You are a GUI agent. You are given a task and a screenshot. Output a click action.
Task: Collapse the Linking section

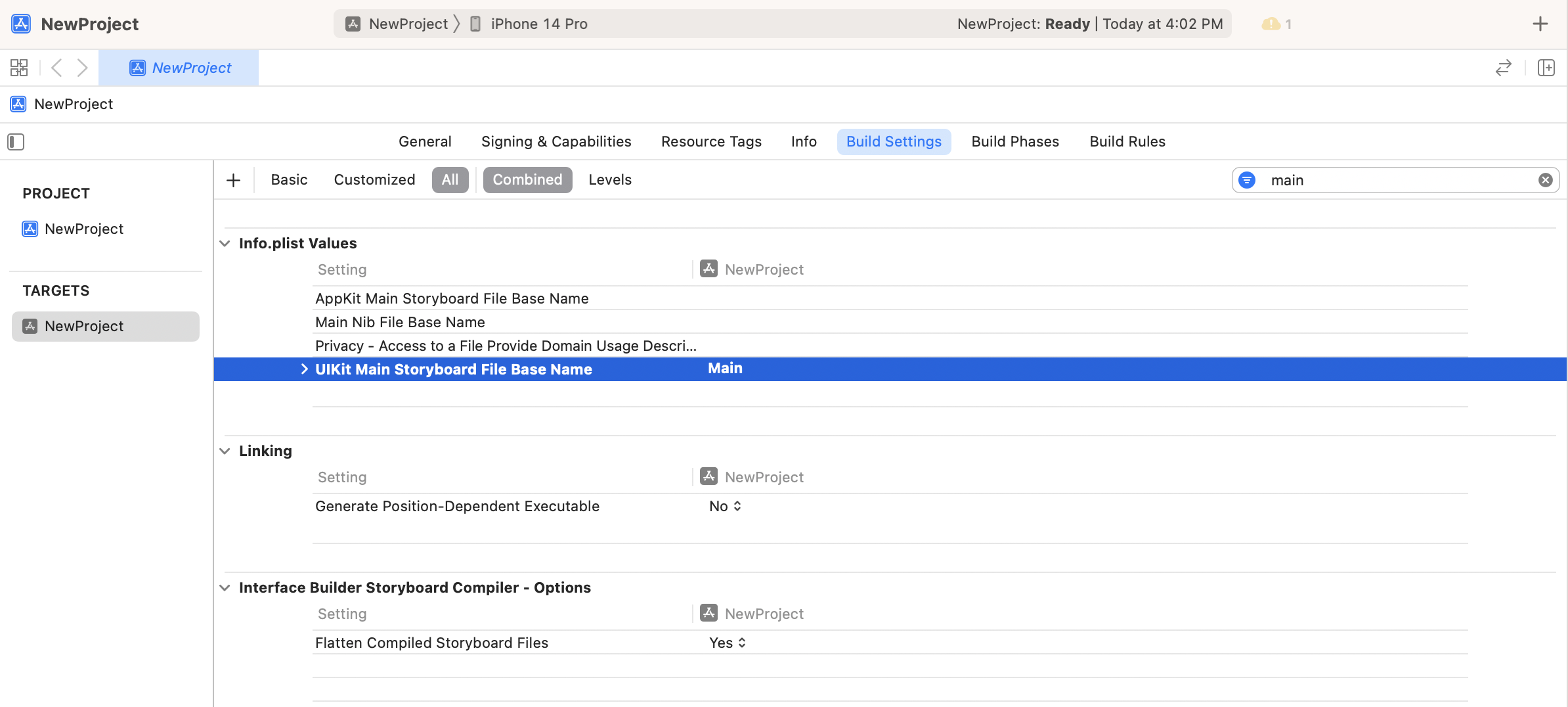pyautogui.click(x=225, y=451)
